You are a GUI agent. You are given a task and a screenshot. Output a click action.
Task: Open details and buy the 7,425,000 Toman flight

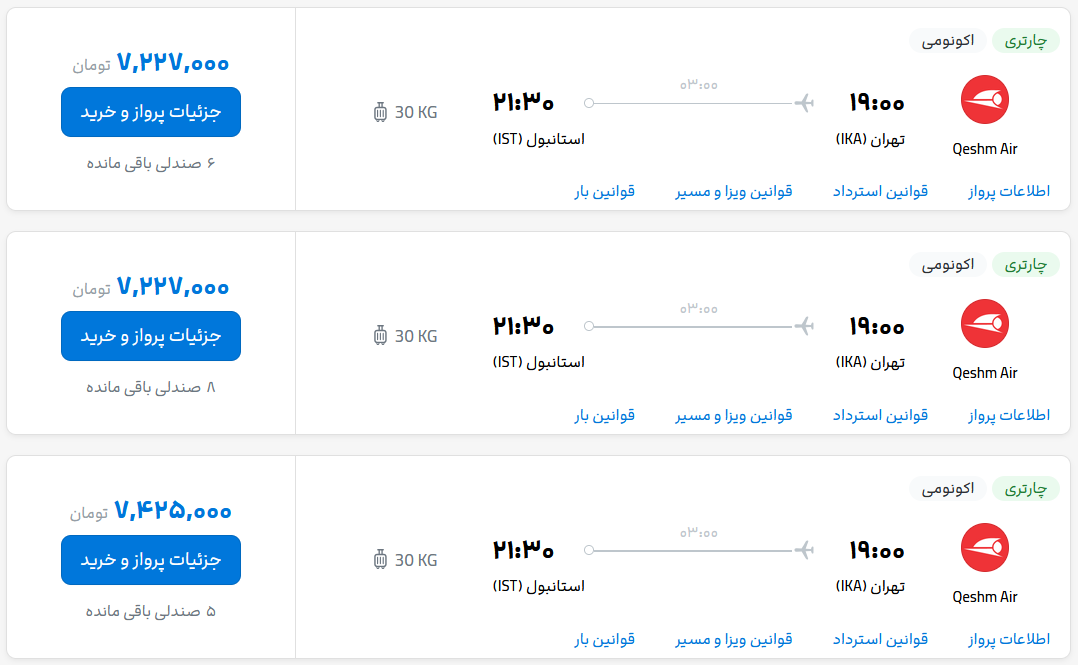click(x=151, y=560)
